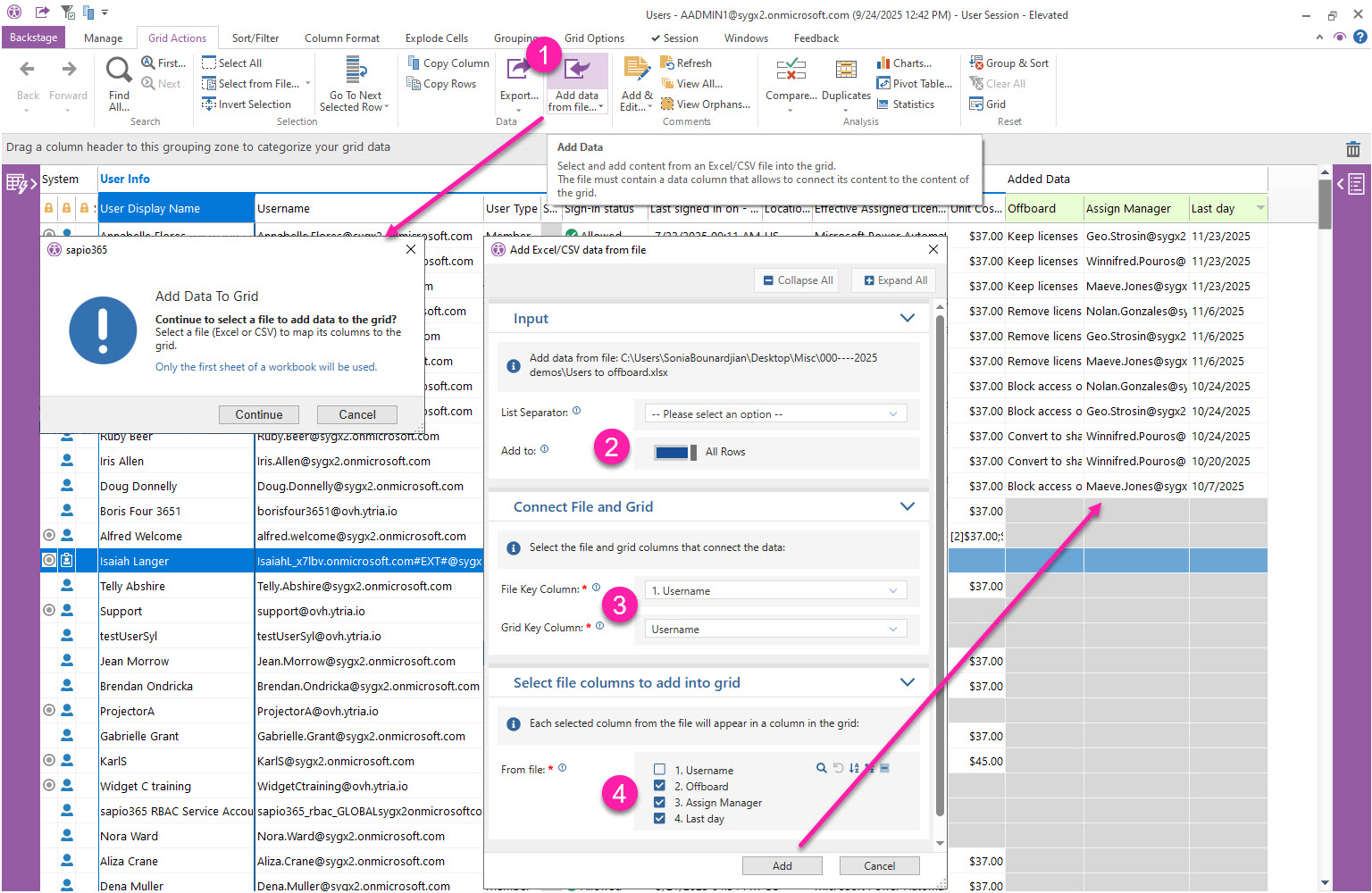The height and width of the screenshot is (893, 1372).
Task: Click the Find All magnifier icon
Action: [119, 71]
